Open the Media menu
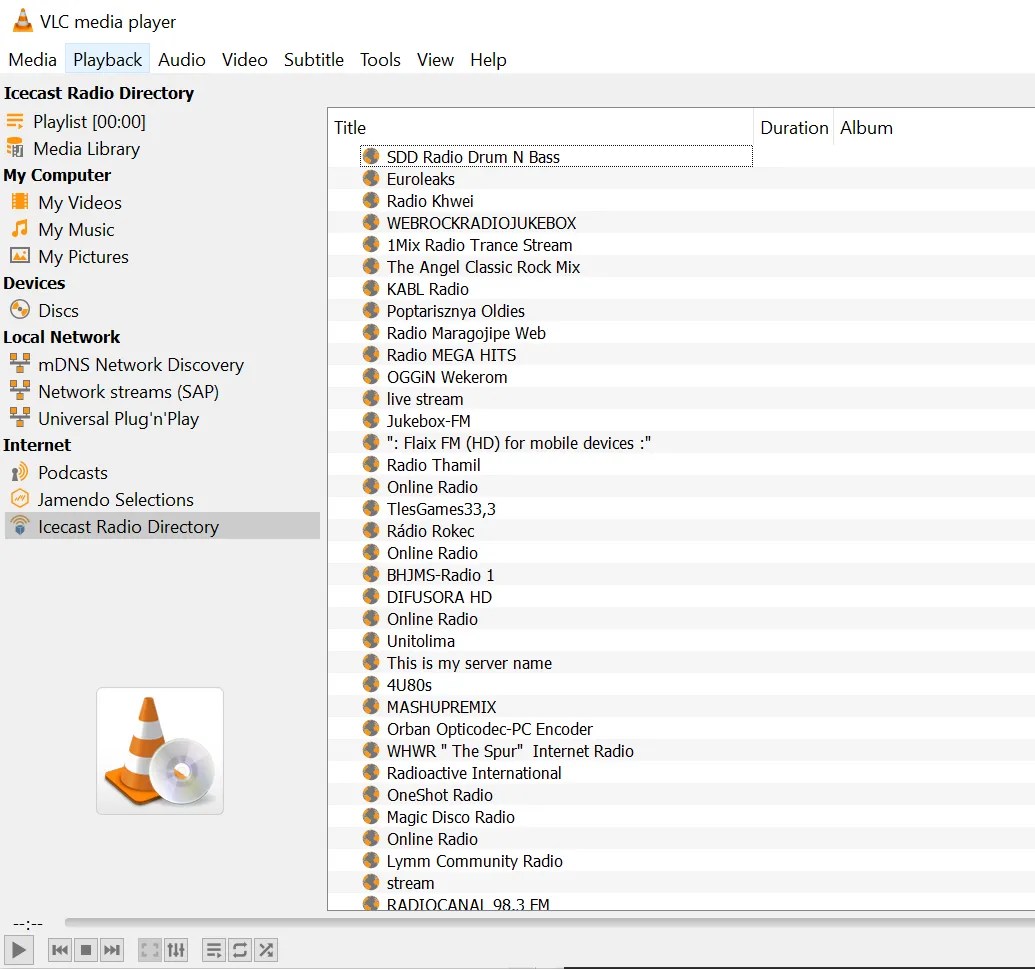This screenshot has height=969, width=1035. (x=32, y=60)
